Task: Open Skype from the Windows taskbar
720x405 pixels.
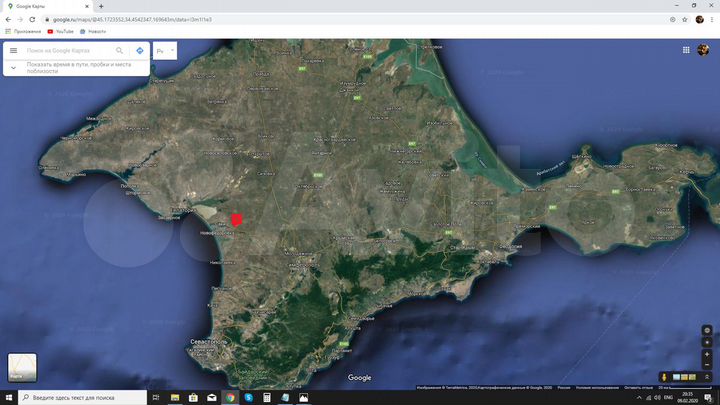Action: point(248,398)
